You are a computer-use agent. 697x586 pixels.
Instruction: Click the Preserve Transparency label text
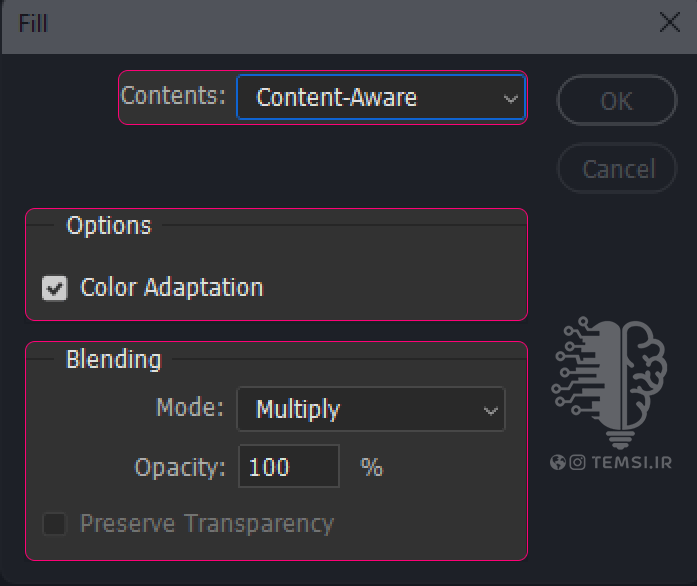[x=207, y=523]
